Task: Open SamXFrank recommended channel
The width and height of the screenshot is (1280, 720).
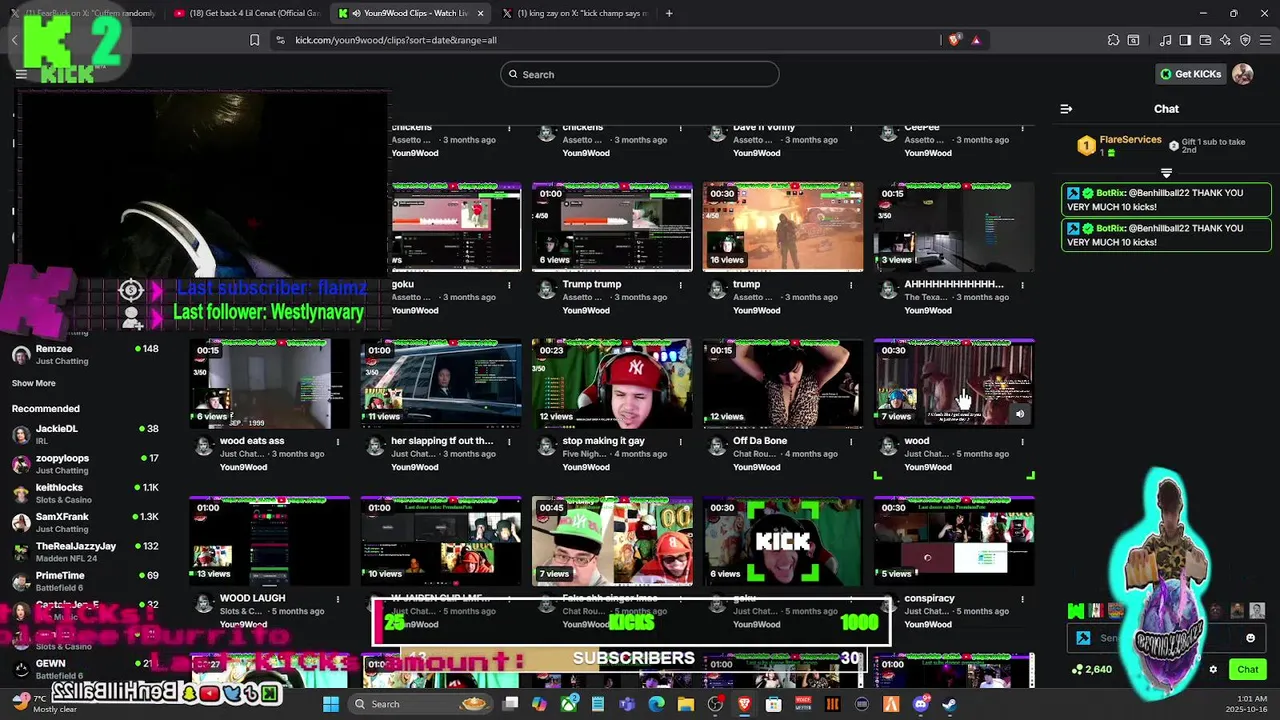Action: click(85, 522)
